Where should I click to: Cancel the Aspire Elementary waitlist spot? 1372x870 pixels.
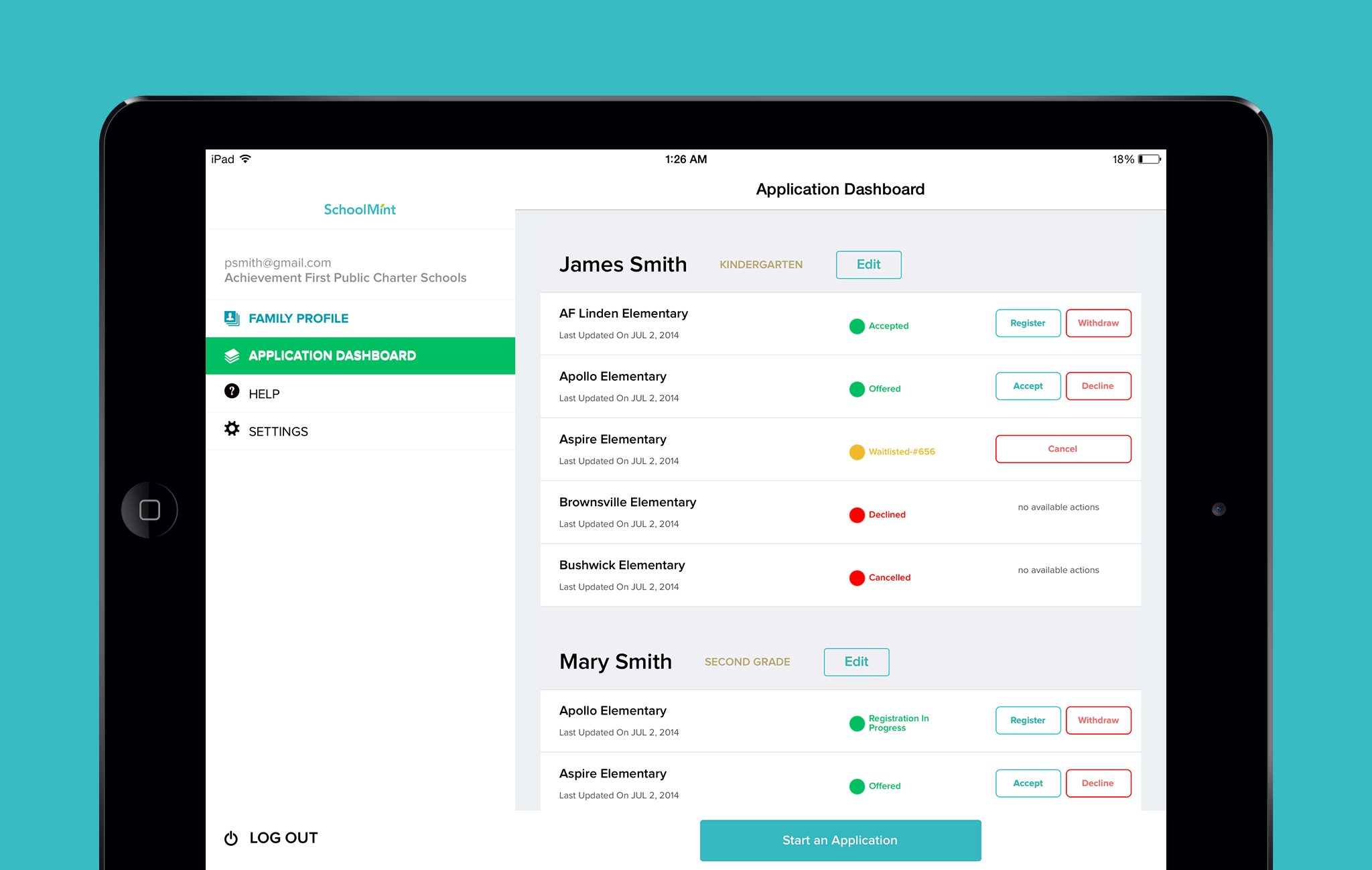(1062, 448)
